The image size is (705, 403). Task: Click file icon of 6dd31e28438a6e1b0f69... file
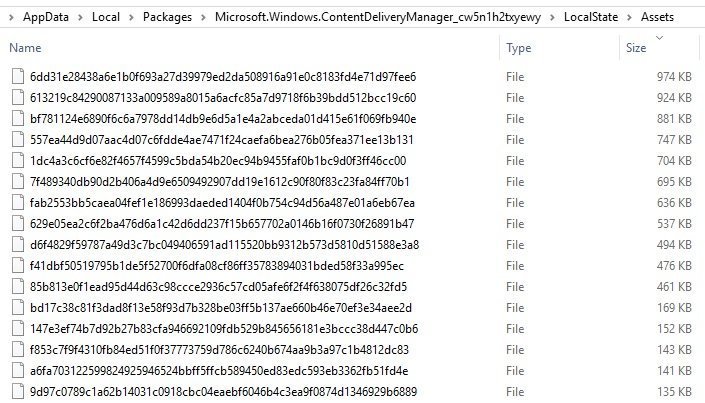click(18, 76)
